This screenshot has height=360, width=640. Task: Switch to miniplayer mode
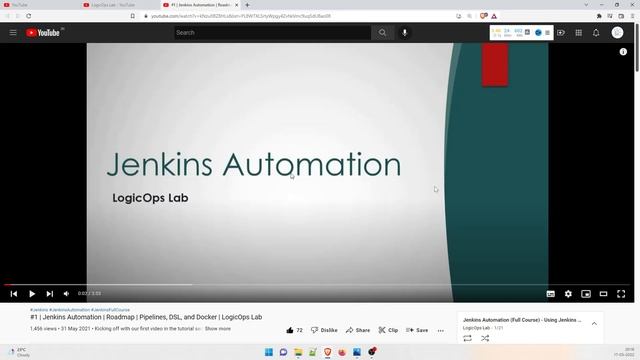pos(586,294)
